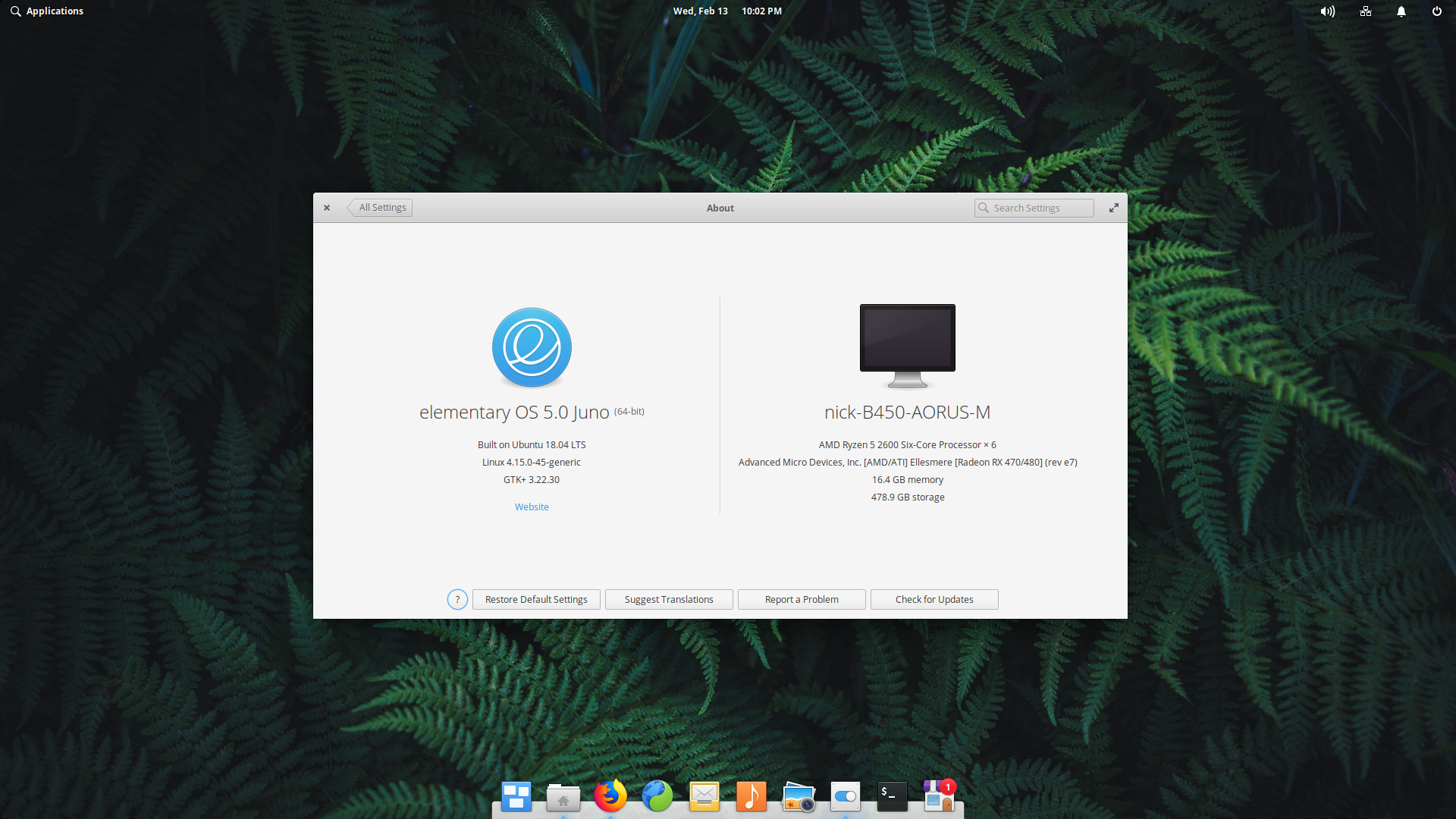This screenshot has height=819, width=1456.
Task: Open the network indicator menu
Action: click(x=1366, y=11)
